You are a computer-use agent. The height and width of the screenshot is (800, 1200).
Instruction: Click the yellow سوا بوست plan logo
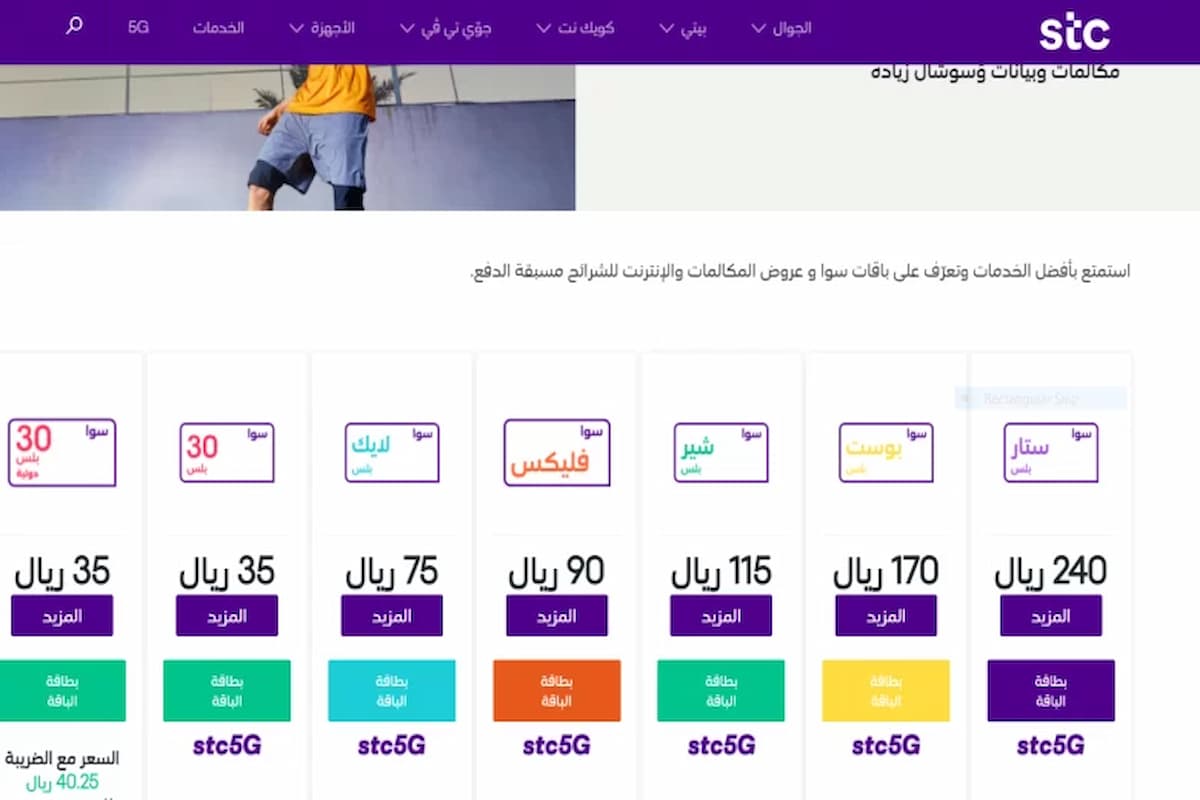885,453
